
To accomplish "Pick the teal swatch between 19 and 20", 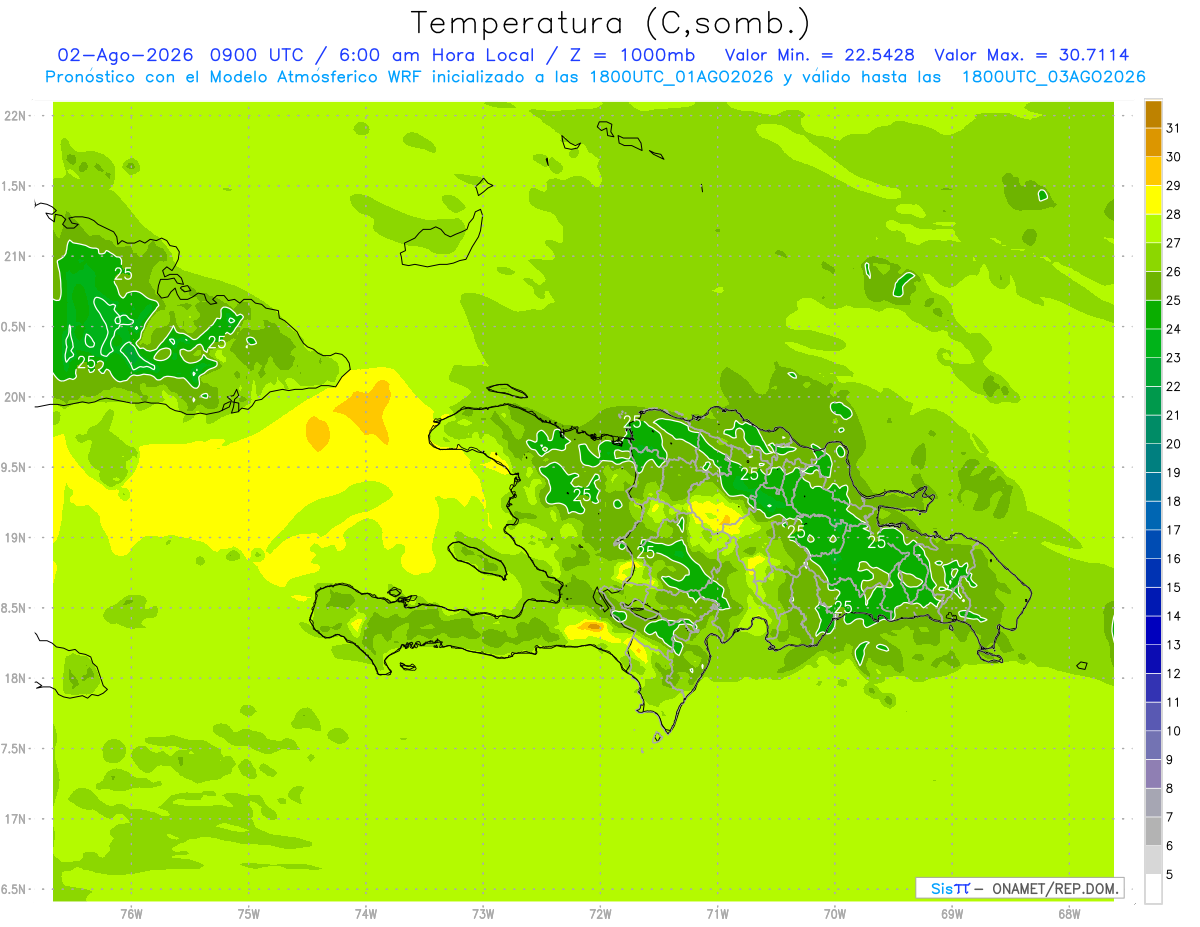I will (x=1154, y=458).
